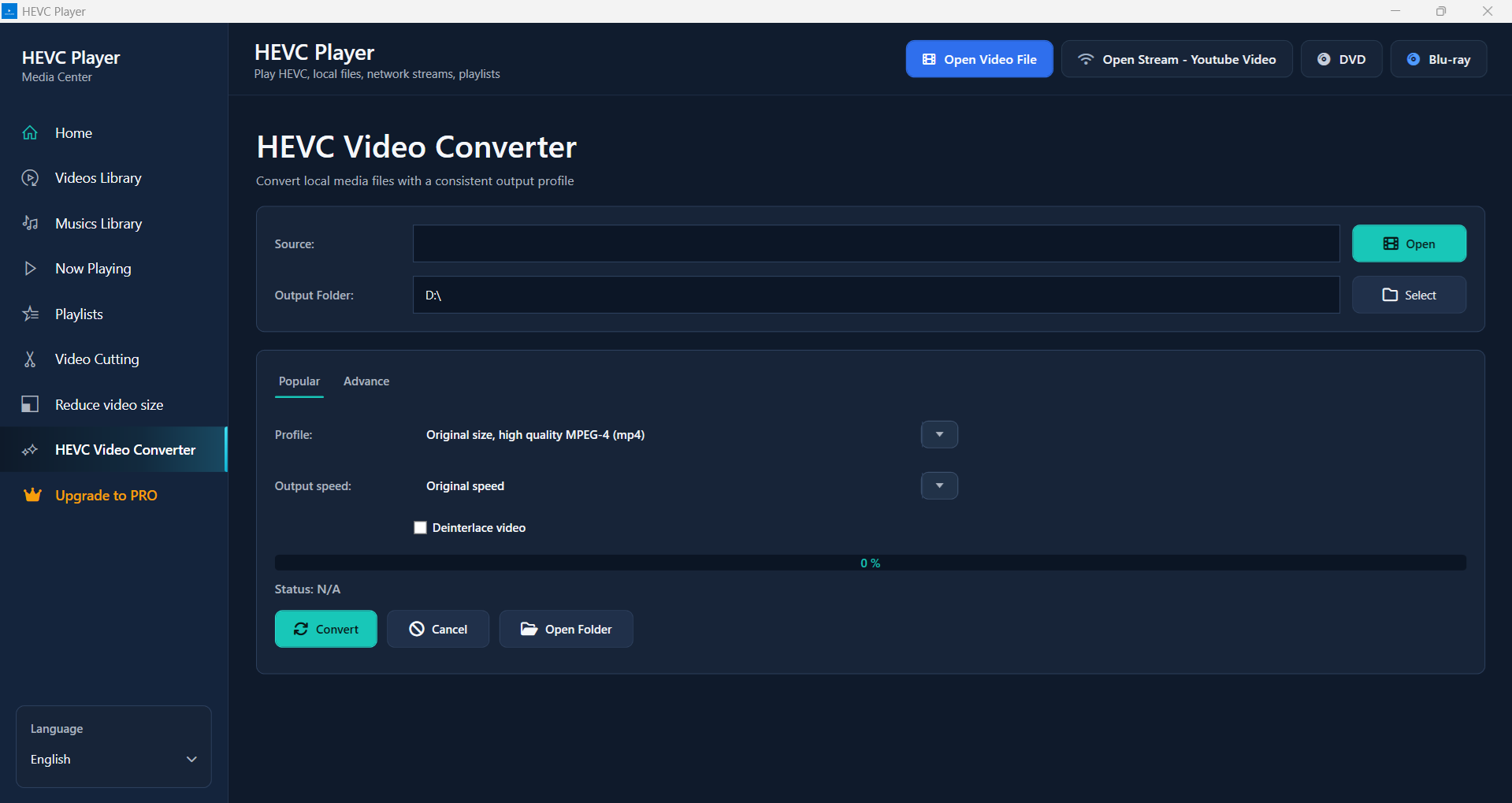This screenshot has width=1512, height=803.
Task: Click the film icon on teal Open button
Action: coord(1391,244)
